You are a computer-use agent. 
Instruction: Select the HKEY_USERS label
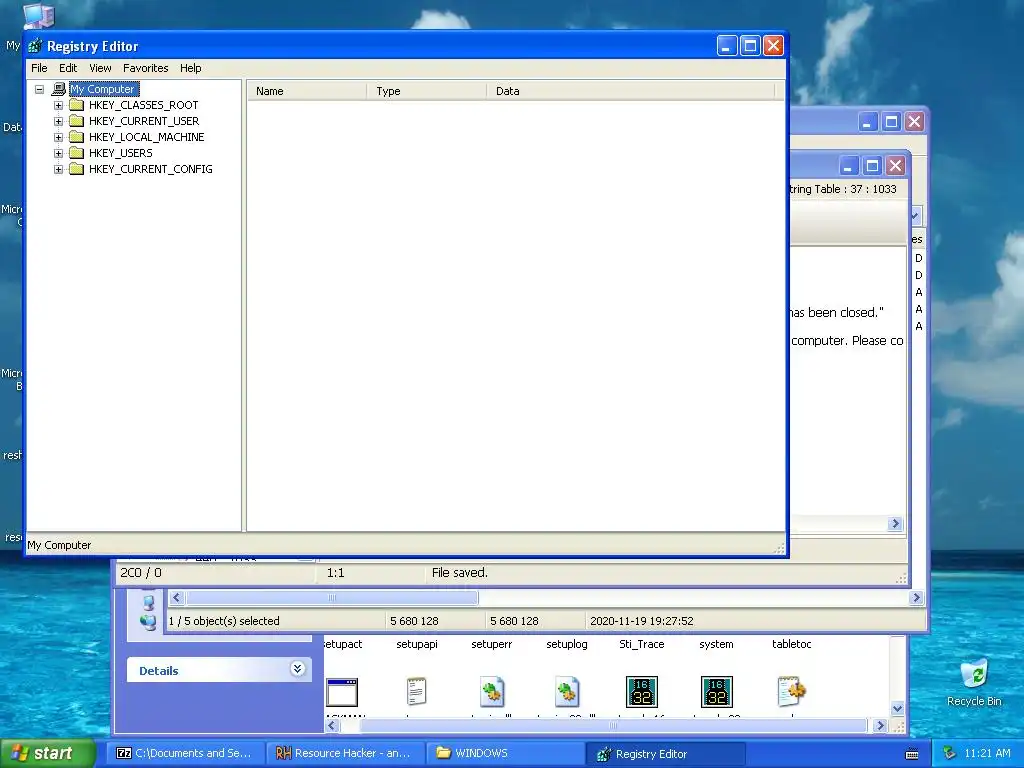point(120,153)
